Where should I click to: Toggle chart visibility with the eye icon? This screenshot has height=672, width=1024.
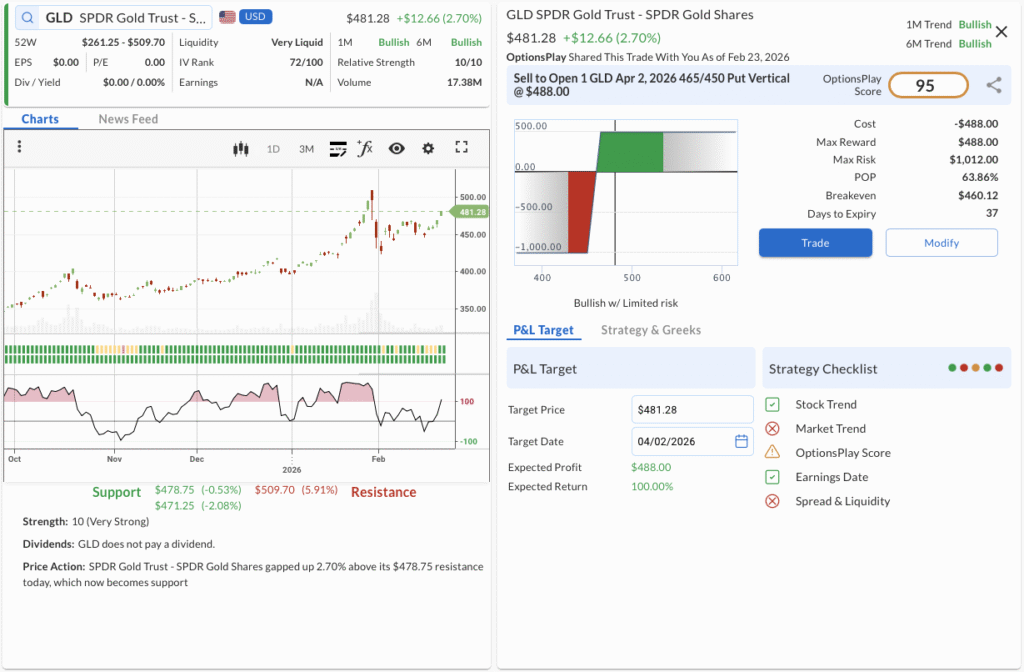397,148
